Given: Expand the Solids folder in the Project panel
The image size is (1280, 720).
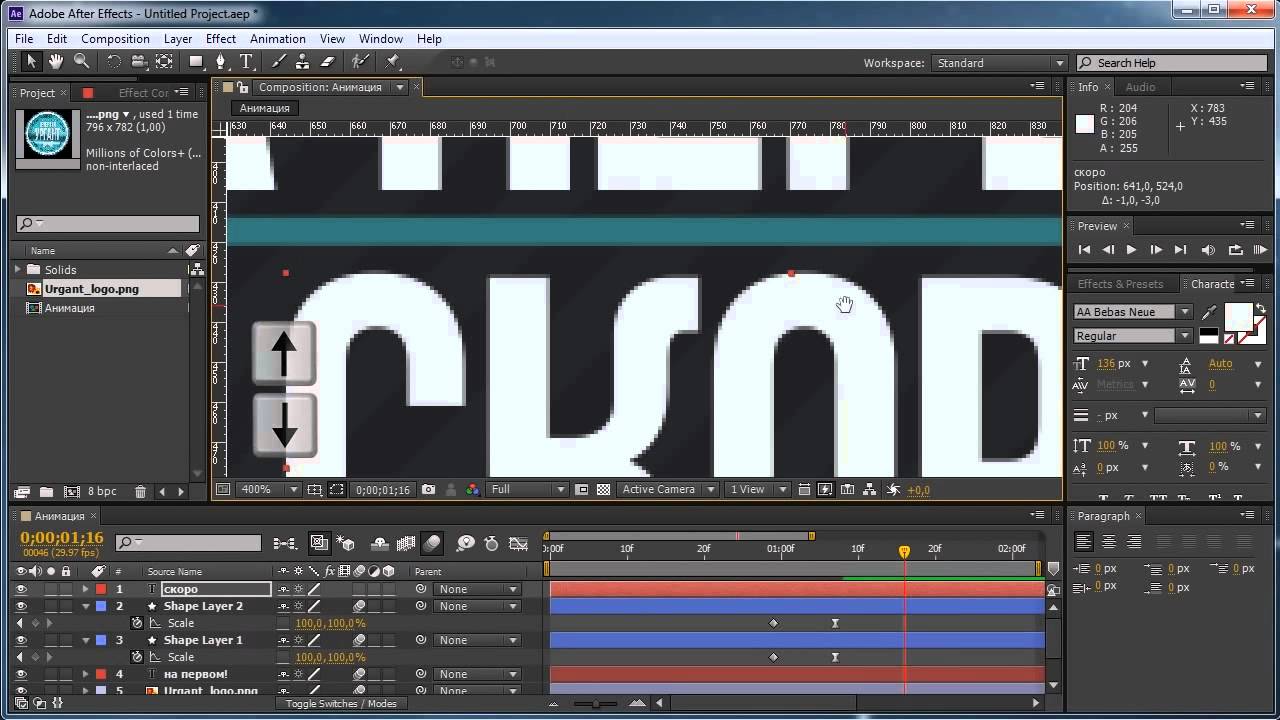Looking at the screenshot, I should click(17, 270).
